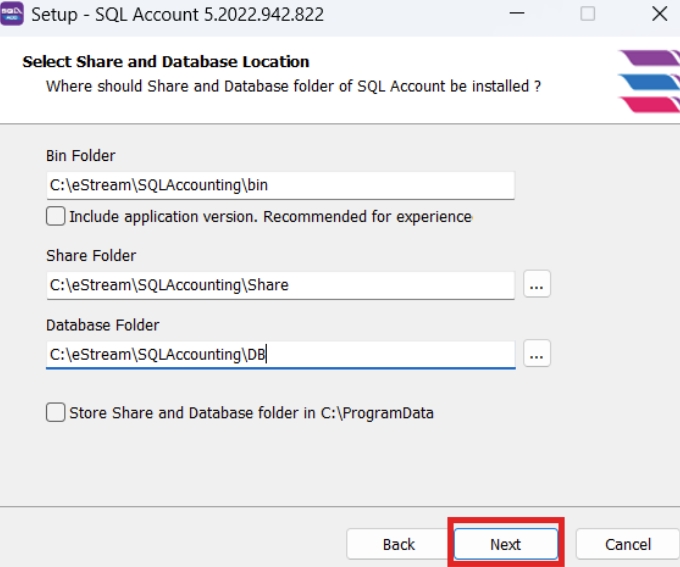Close the SQL Account setup window
This screenshot has width=680, height=567.
coord(658,14)
